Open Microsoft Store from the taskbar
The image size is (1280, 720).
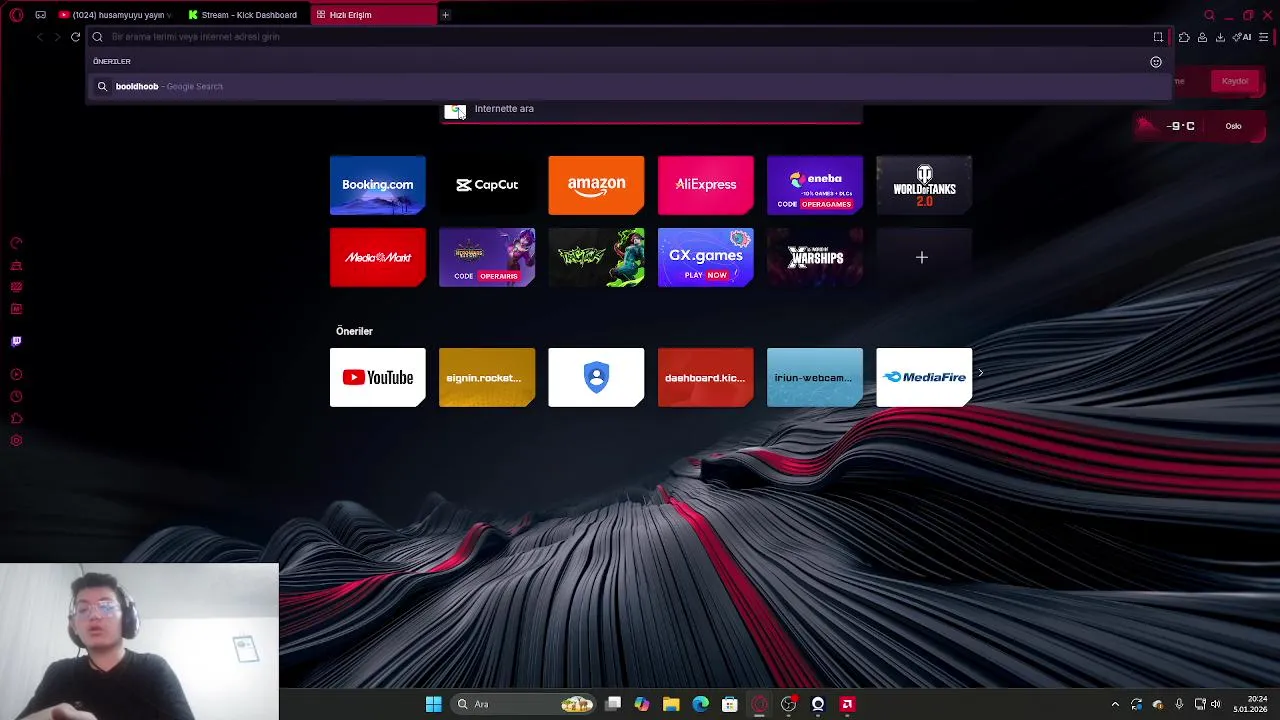[730, 704]
